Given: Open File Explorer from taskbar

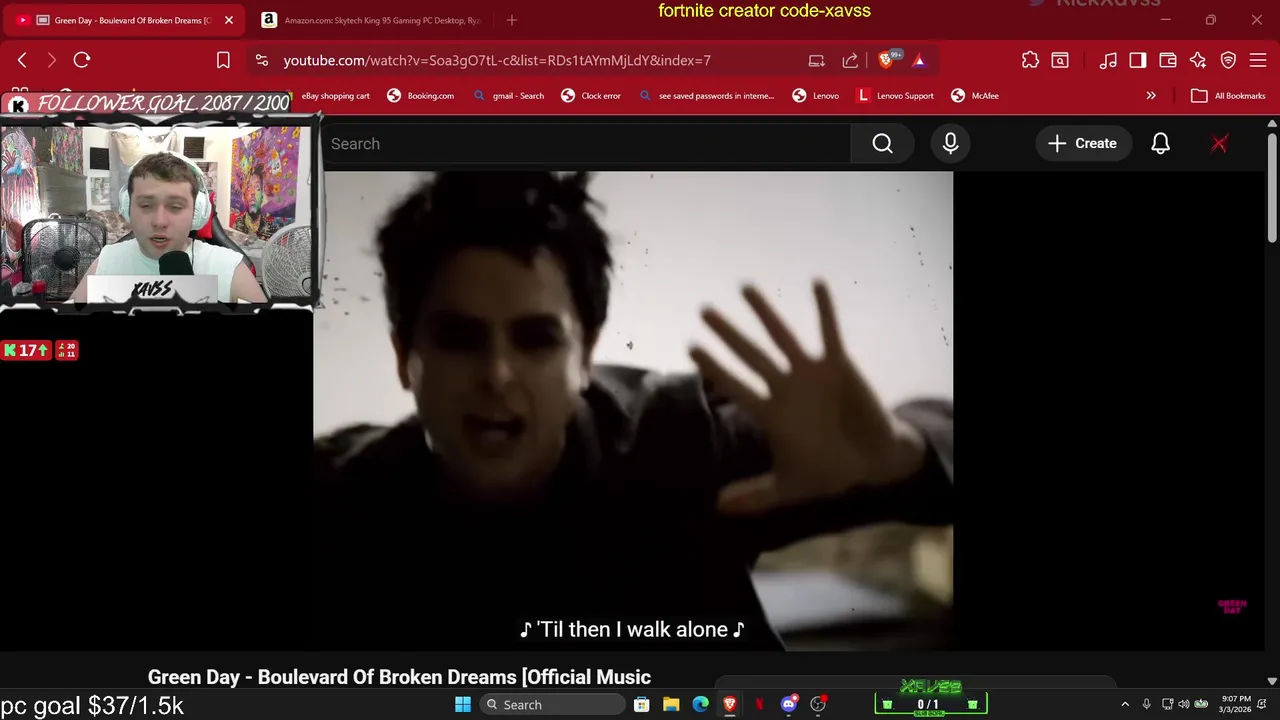Looking at the screenshot, I should coord(671,705).
